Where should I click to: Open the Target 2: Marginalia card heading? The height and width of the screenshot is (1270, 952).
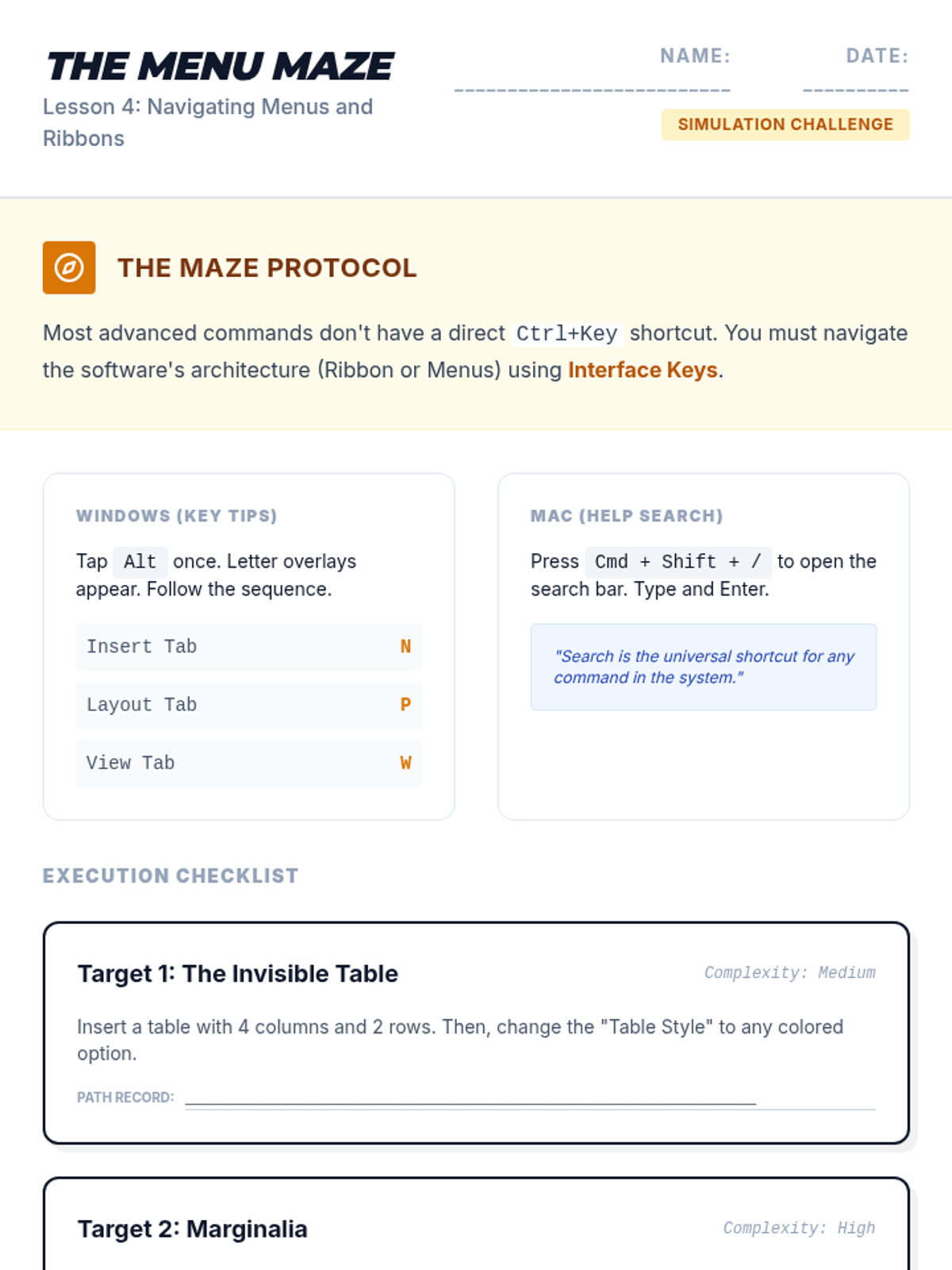(x=193, y=1229)
